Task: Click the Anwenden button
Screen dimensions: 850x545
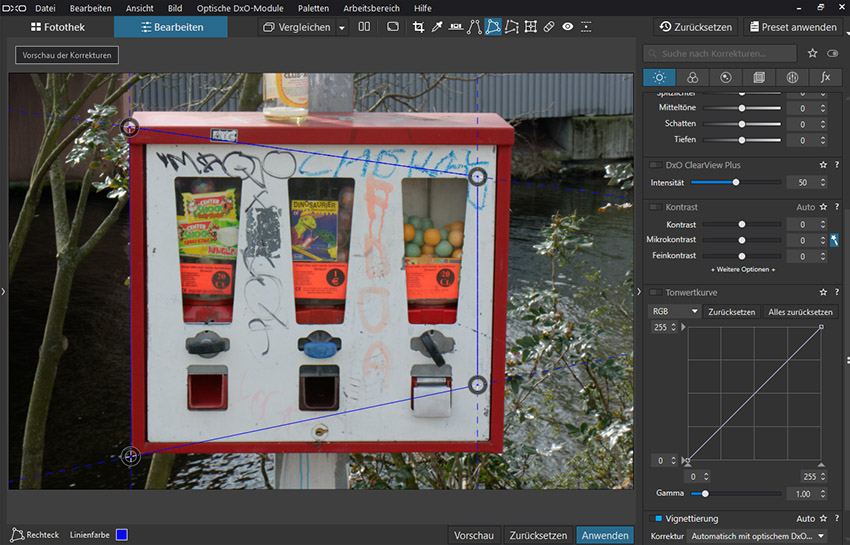Action: click(604, 535)
